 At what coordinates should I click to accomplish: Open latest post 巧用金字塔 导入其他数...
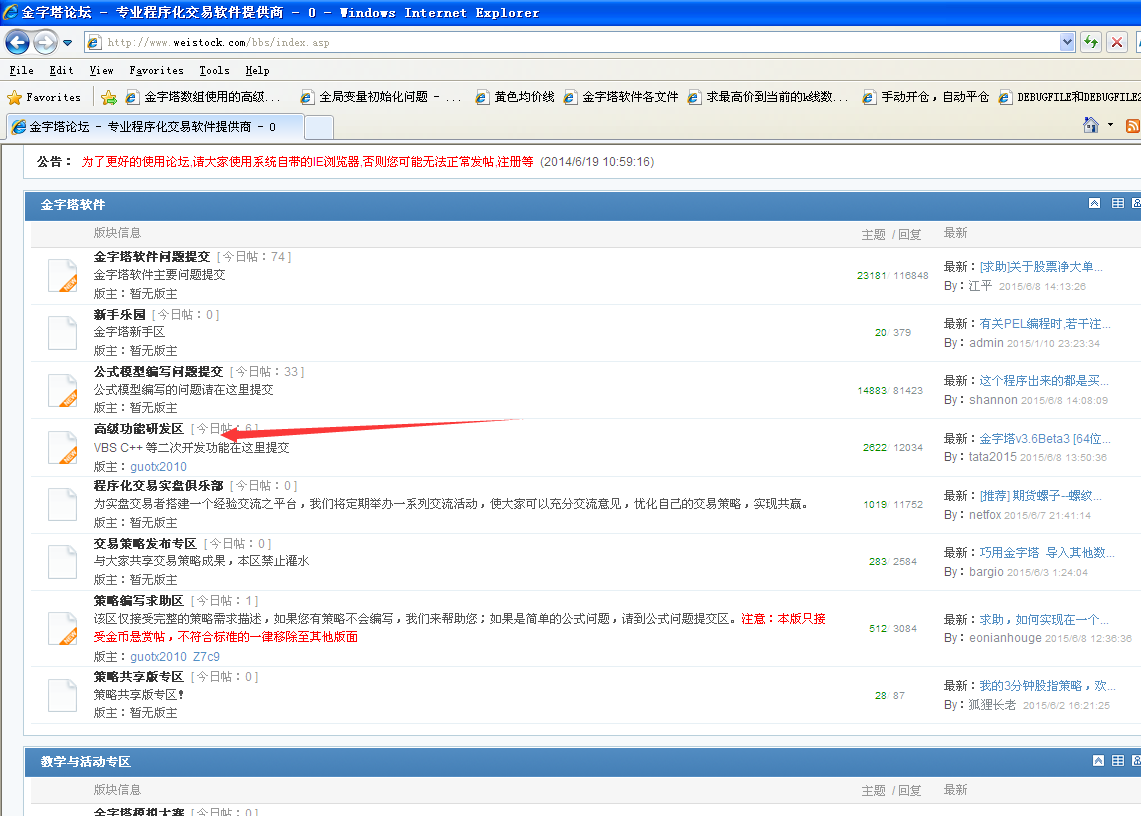(1046, 553)
